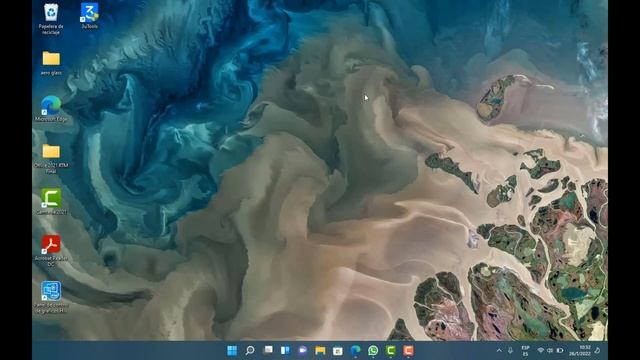This screenshot has width=640, height=360.
Task: Open the green Camtasia taskbar icon
Action: point(391,350)
